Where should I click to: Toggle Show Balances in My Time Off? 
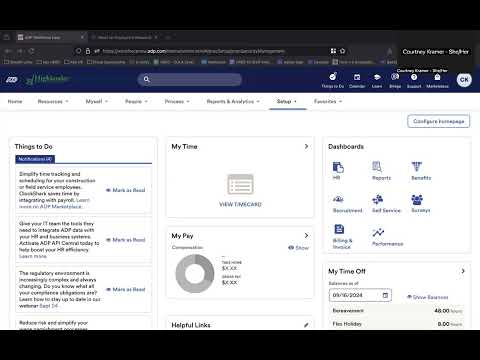tap(428, 297)
